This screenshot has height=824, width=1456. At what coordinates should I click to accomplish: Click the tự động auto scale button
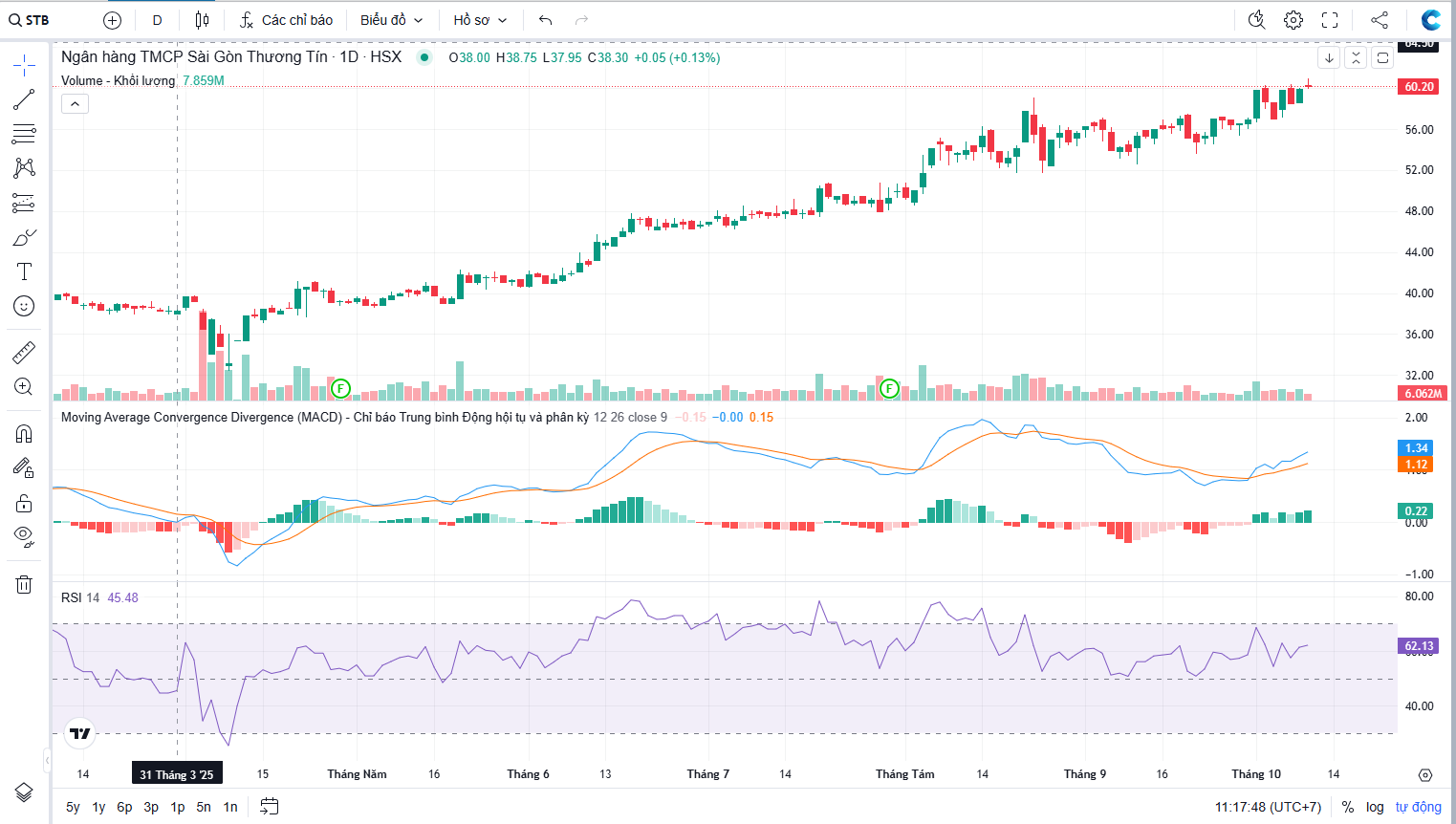[x=1418, y=807]
